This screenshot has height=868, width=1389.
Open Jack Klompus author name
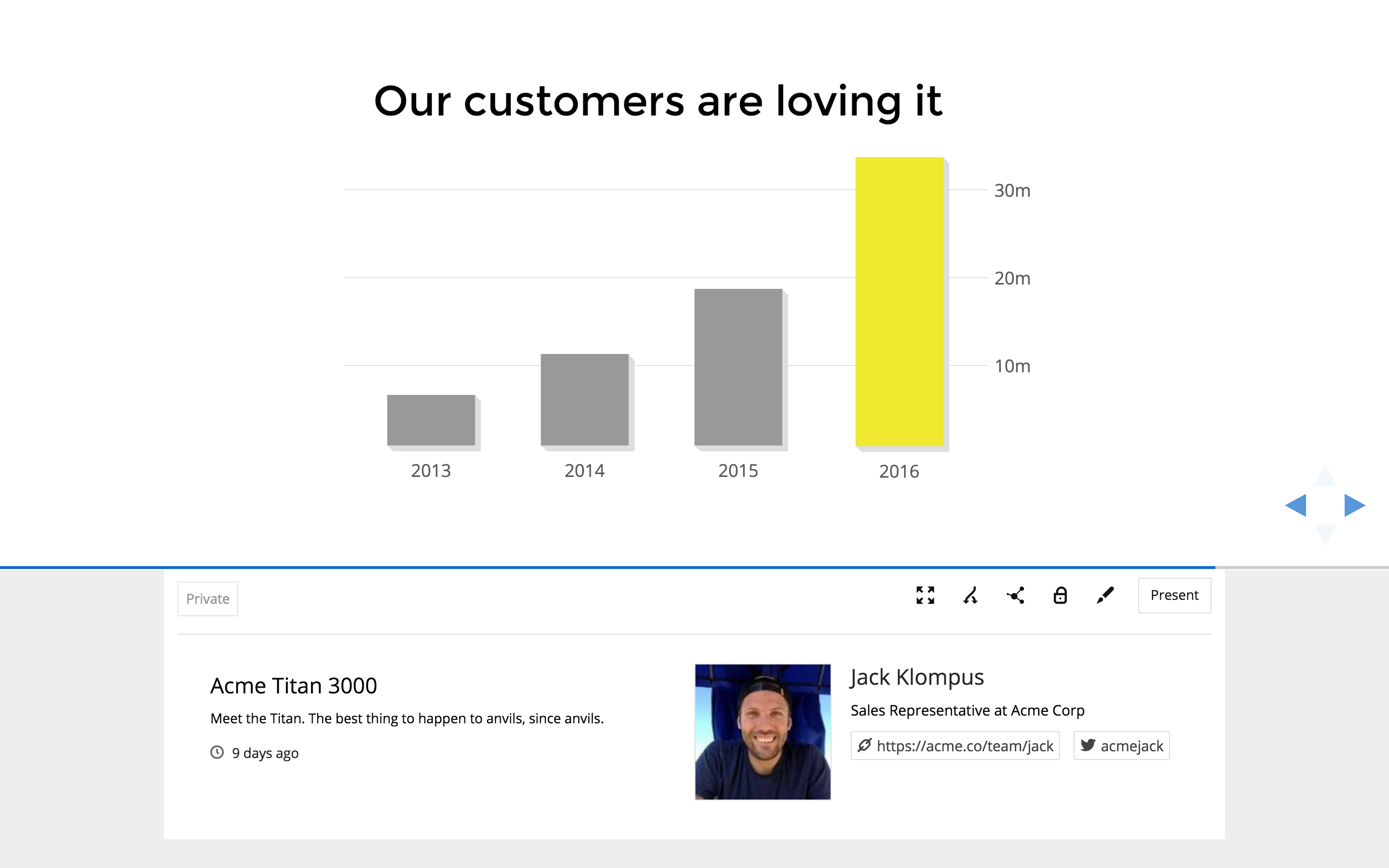coord(917,678)
